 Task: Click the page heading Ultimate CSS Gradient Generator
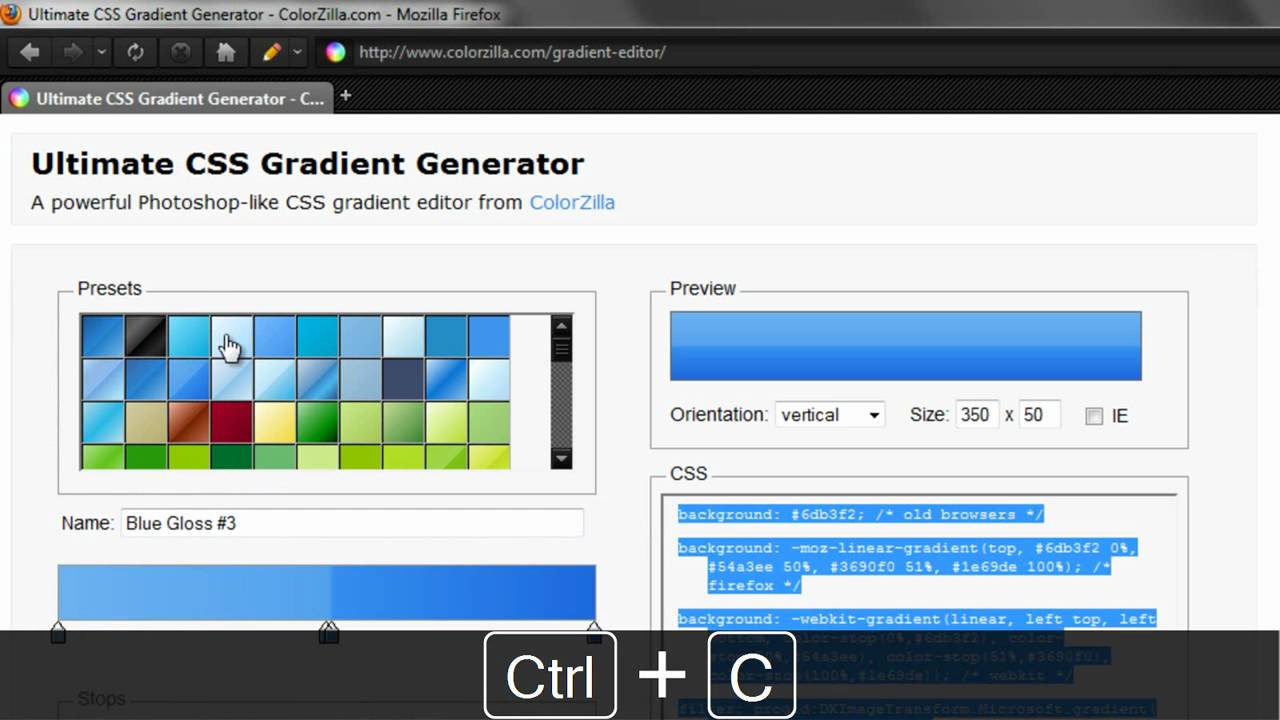click(x=307, y=163)
